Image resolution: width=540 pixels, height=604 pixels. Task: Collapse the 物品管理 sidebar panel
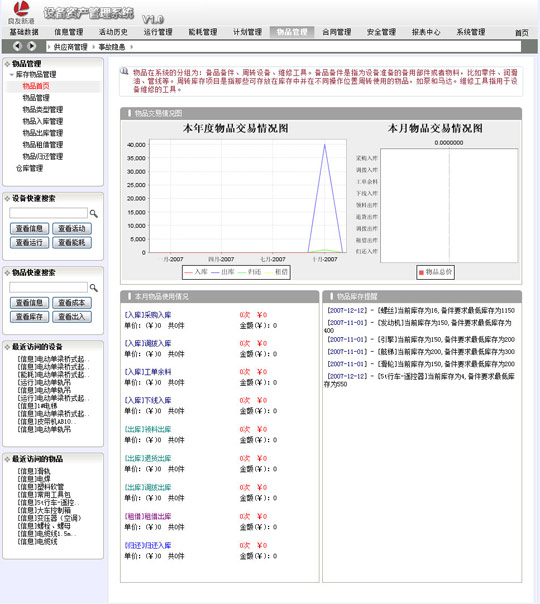coord(7,64)
